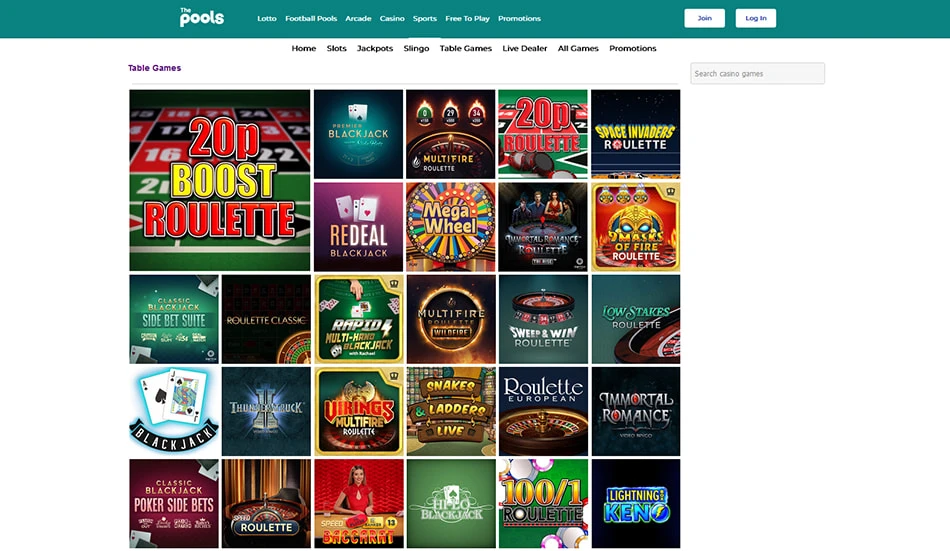
Task: Switch to the casino Home tab
Action: pyautogui.click(x=304, y=48)
